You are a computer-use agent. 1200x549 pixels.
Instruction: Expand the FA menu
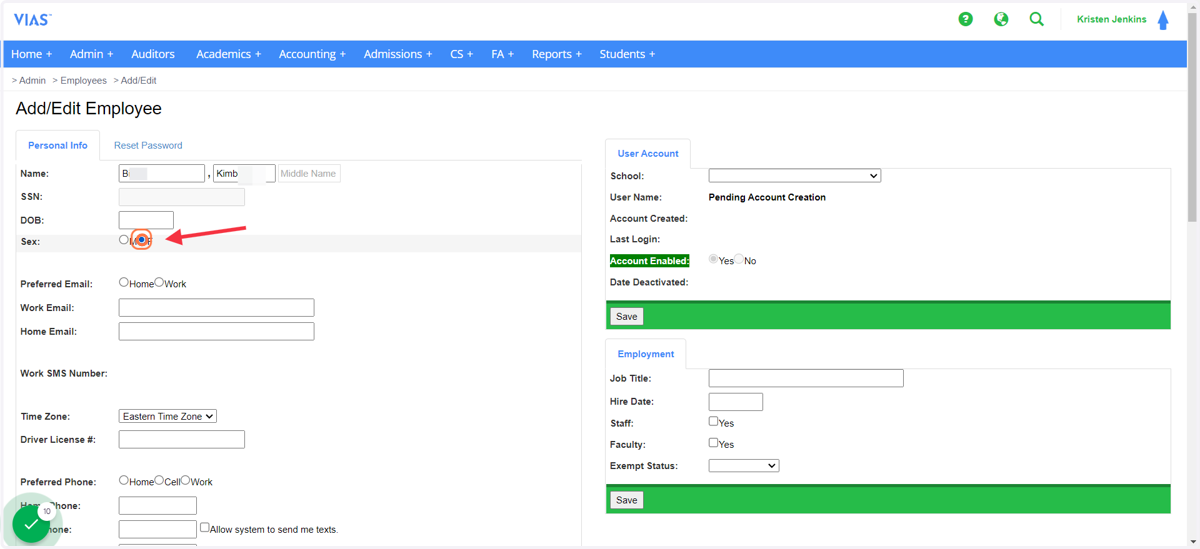[503, 54]
